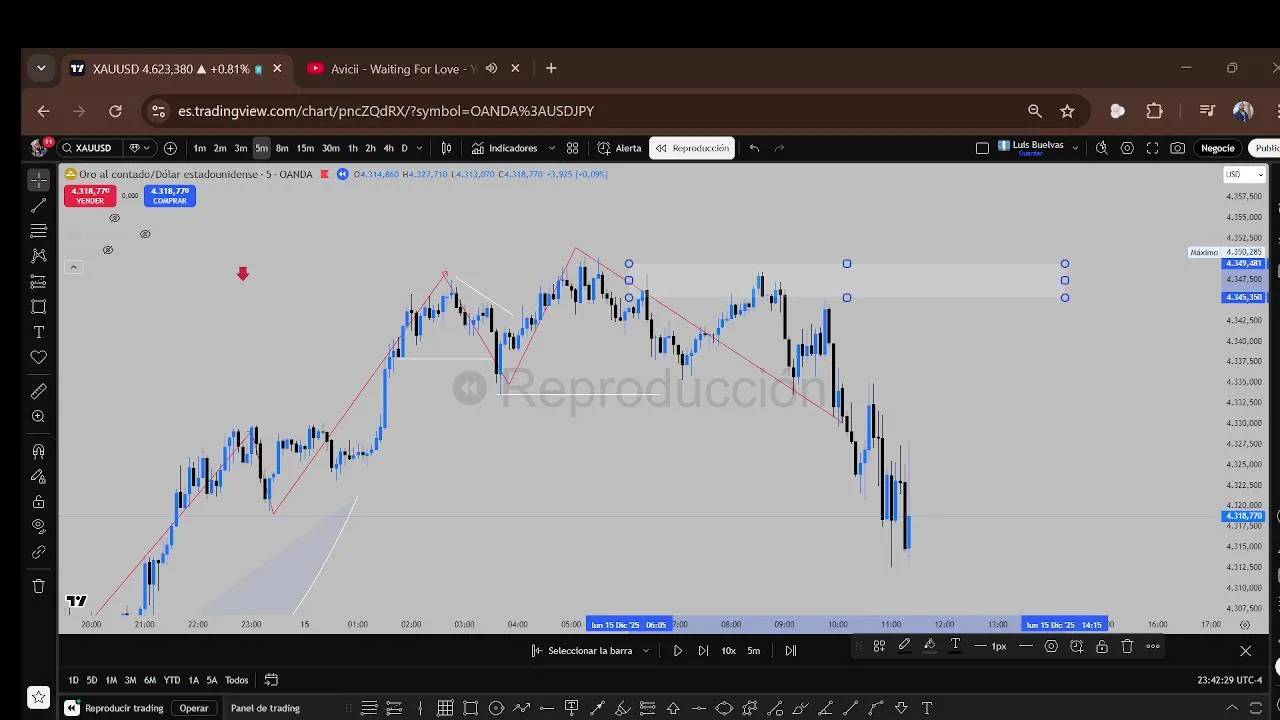
Task: Expand the Luis Buelvas layout dropdown arrow
Action: point(1075,148)
